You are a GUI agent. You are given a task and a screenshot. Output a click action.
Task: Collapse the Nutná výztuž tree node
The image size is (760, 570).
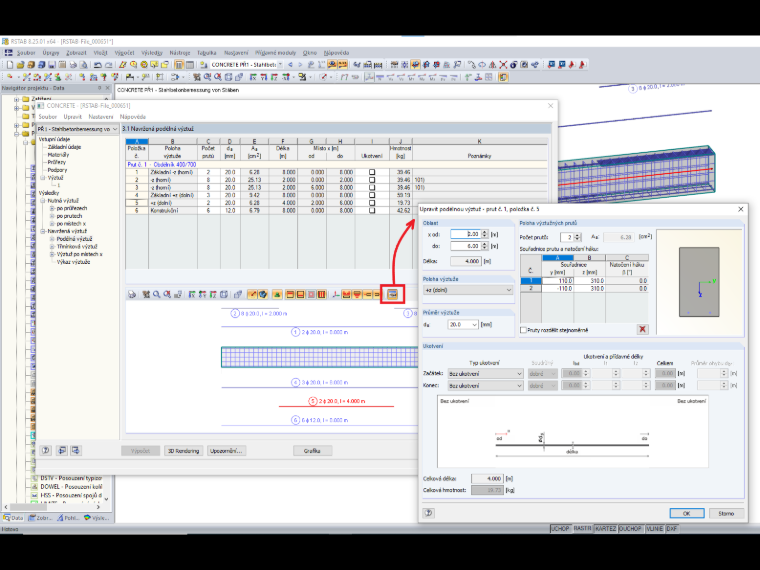click(x=43, y=201)
